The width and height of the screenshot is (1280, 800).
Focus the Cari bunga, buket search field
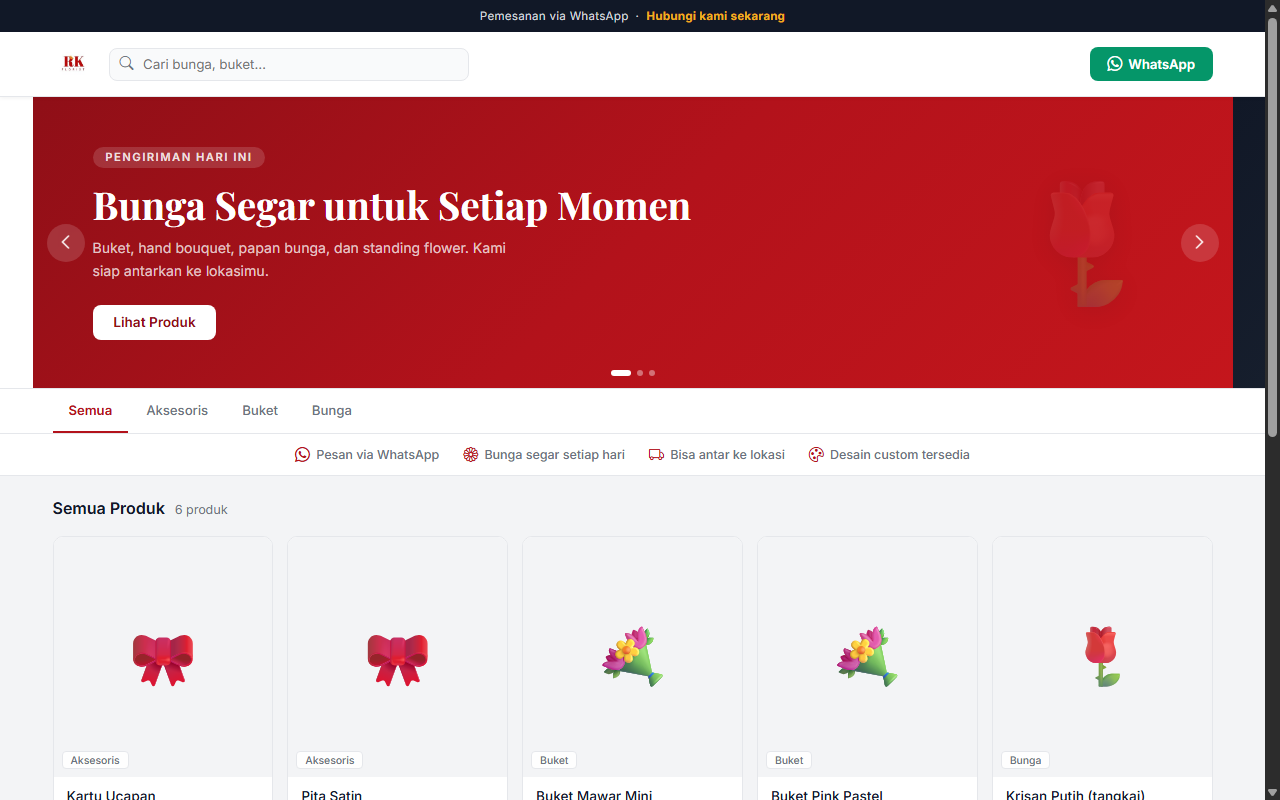[x=289, y=64]
